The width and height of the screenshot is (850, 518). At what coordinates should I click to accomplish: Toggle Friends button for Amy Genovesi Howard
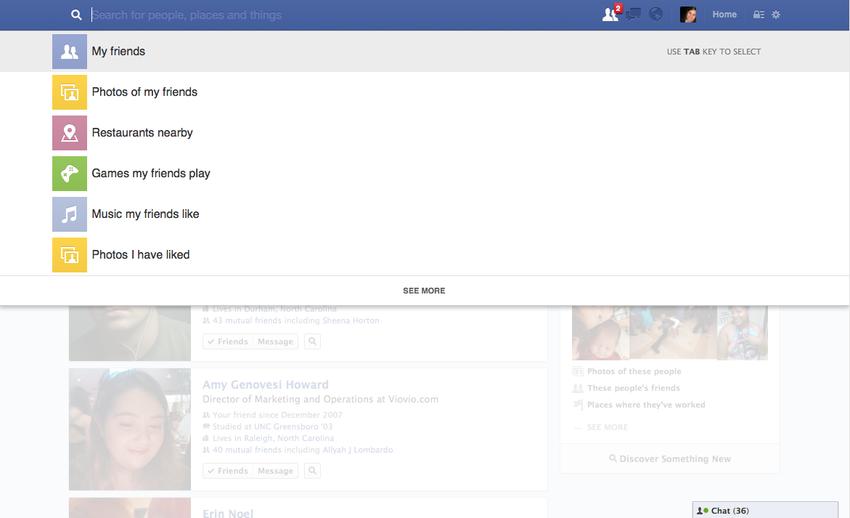[x=227, y=471]
